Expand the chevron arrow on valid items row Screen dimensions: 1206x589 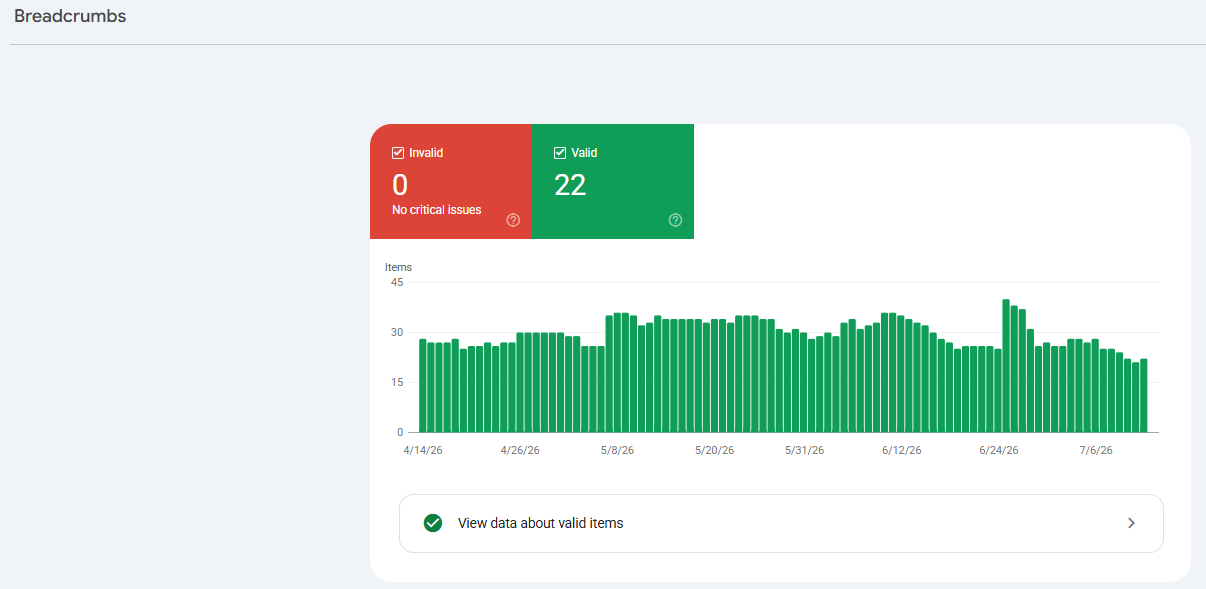point(1131,523)
